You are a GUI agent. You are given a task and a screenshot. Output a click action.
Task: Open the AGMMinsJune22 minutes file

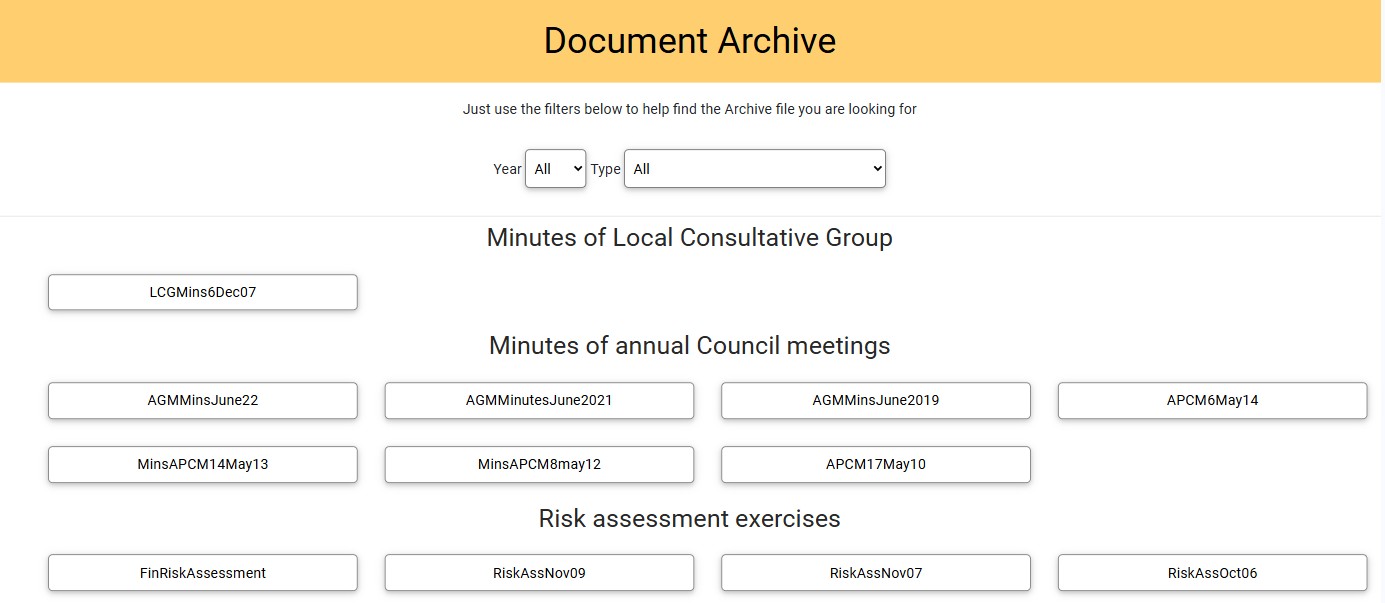pyautogui.click(x=203, y=400)
